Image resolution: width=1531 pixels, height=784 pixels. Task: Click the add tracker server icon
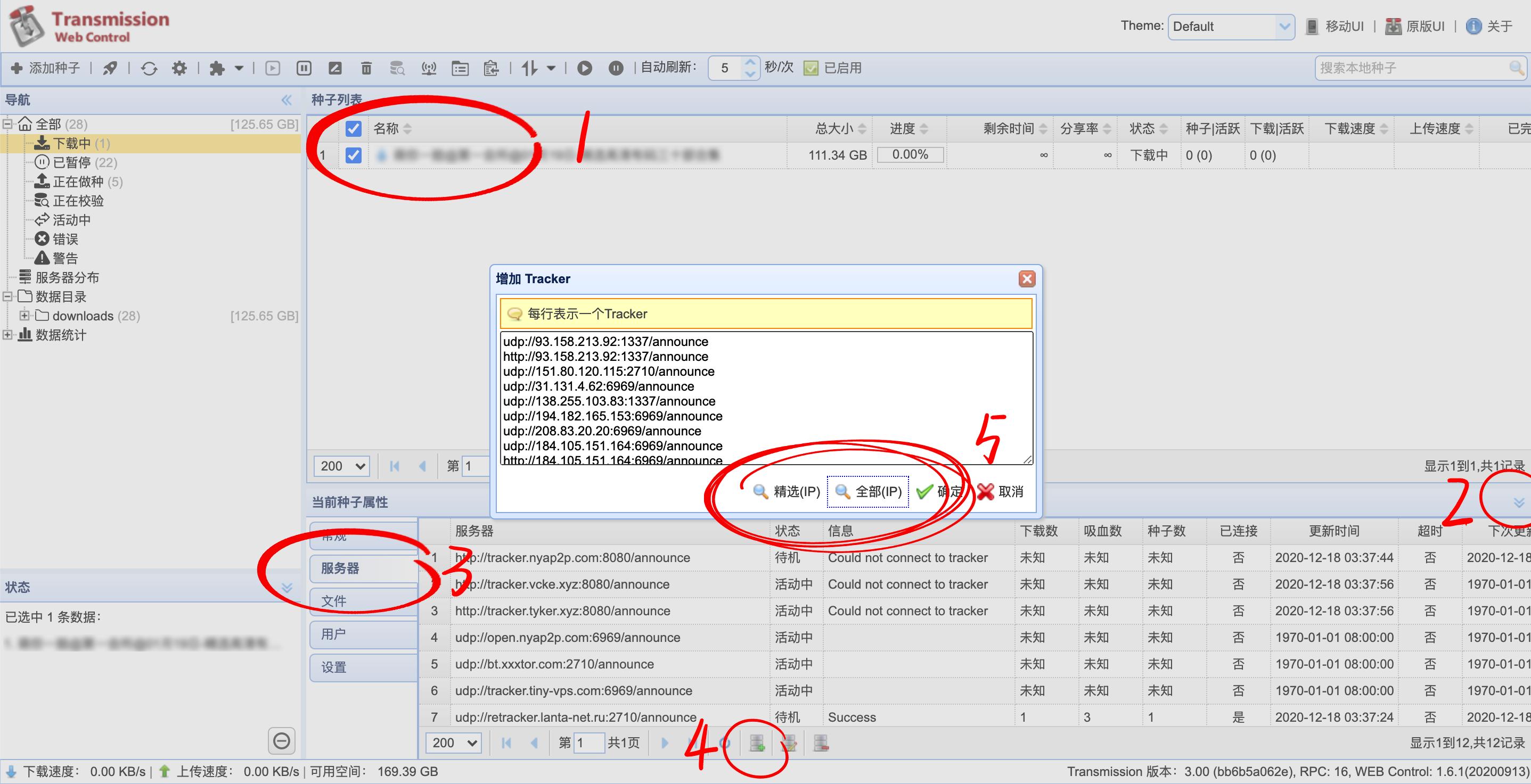click(x=757, y=743)
